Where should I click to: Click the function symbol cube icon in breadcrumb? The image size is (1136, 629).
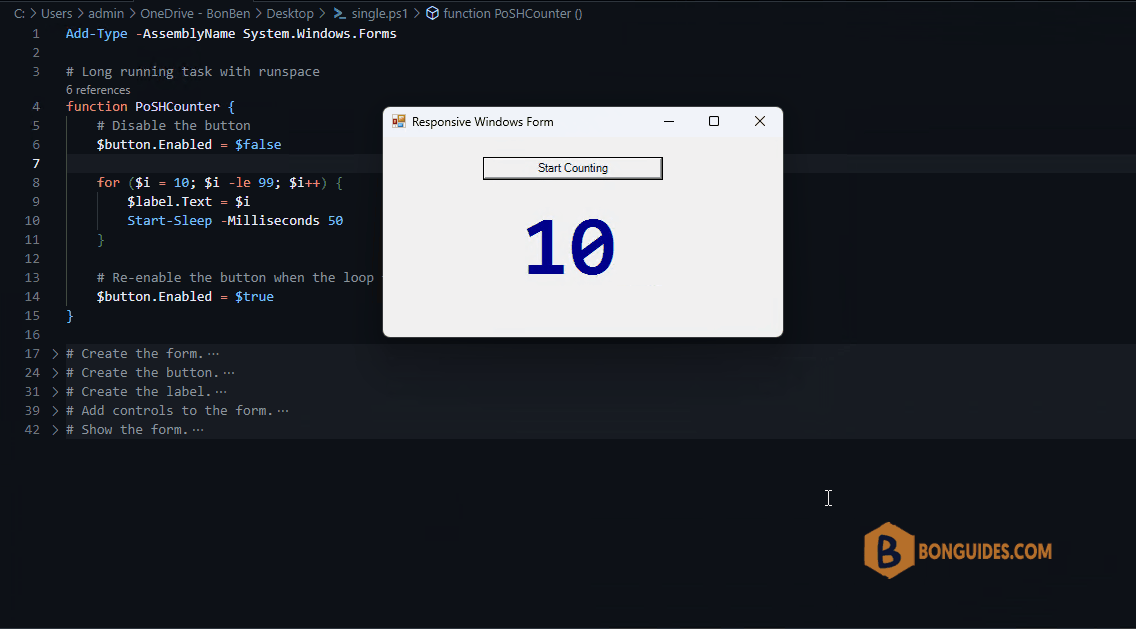[432, 13]
